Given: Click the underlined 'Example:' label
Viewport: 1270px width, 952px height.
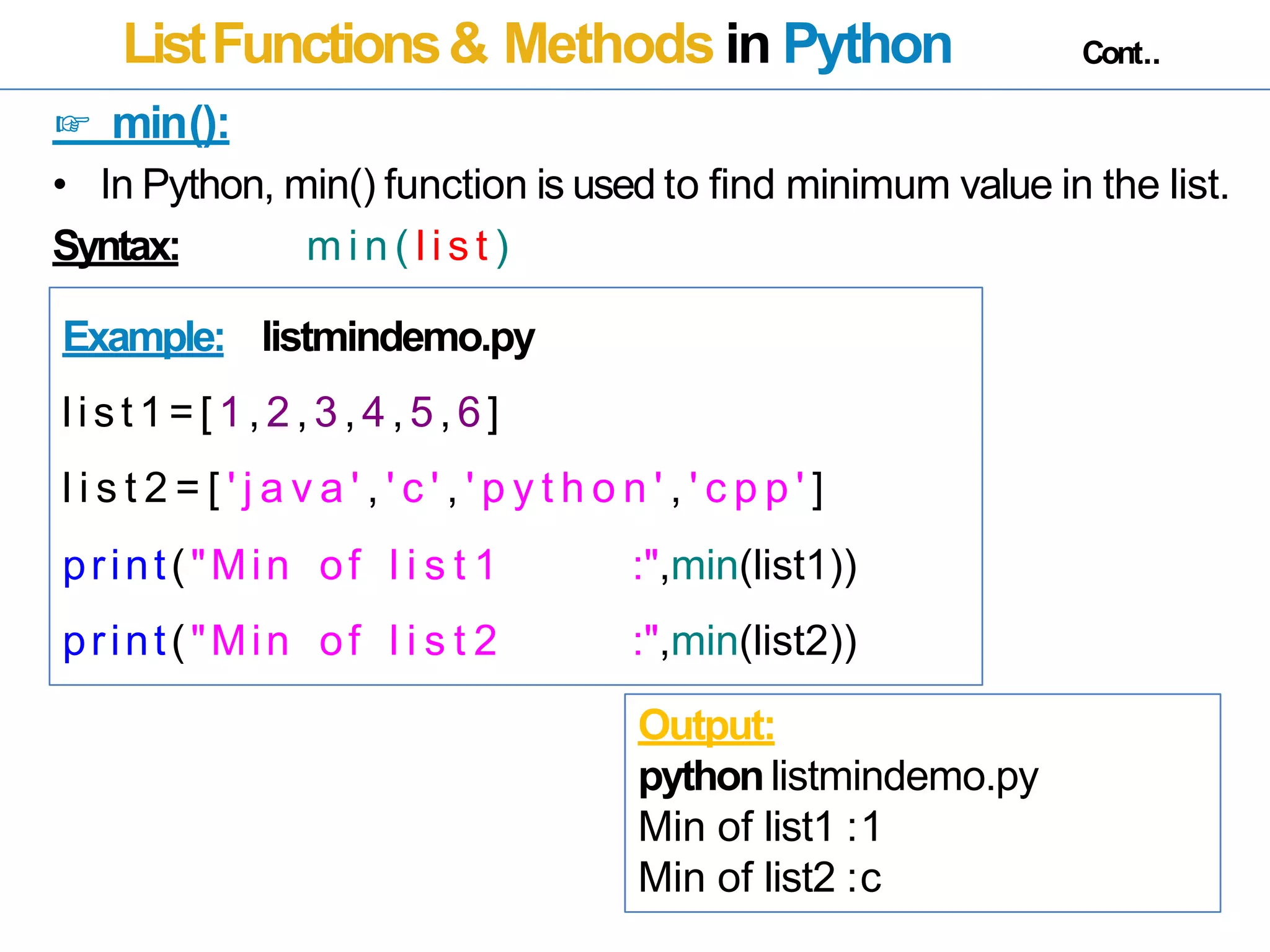Looking at the screenshot, I should pyautogui.click(x=143, y=337).
